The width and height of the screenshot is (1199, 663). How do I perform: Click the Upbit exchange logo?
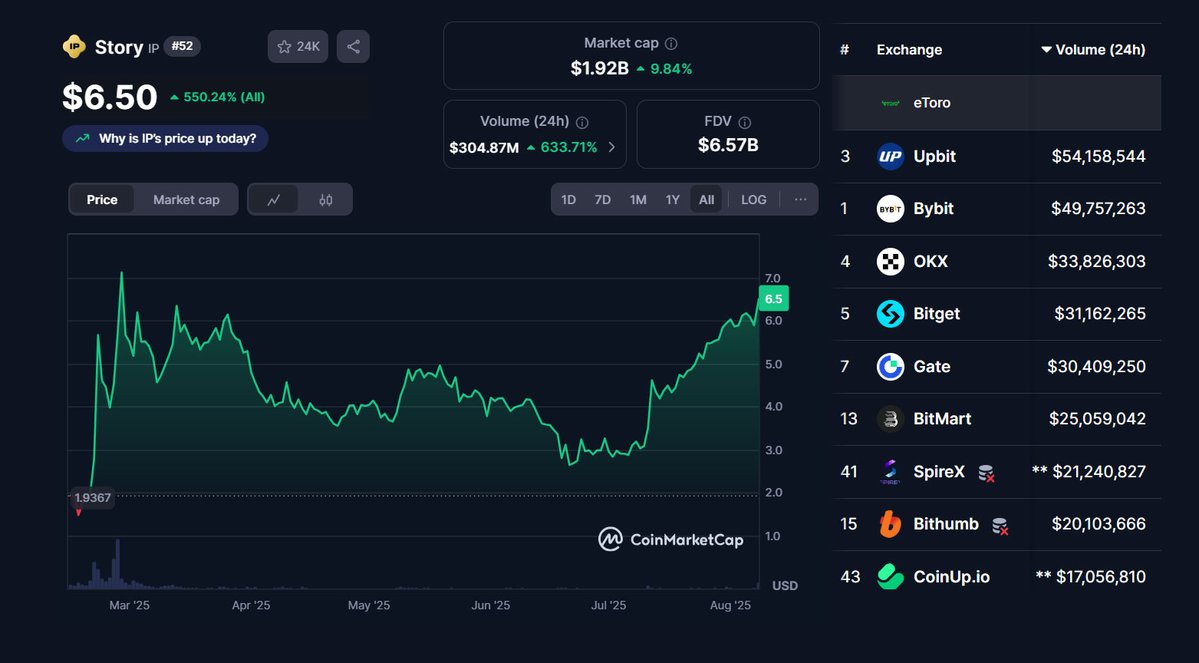[x=890, y=157]
